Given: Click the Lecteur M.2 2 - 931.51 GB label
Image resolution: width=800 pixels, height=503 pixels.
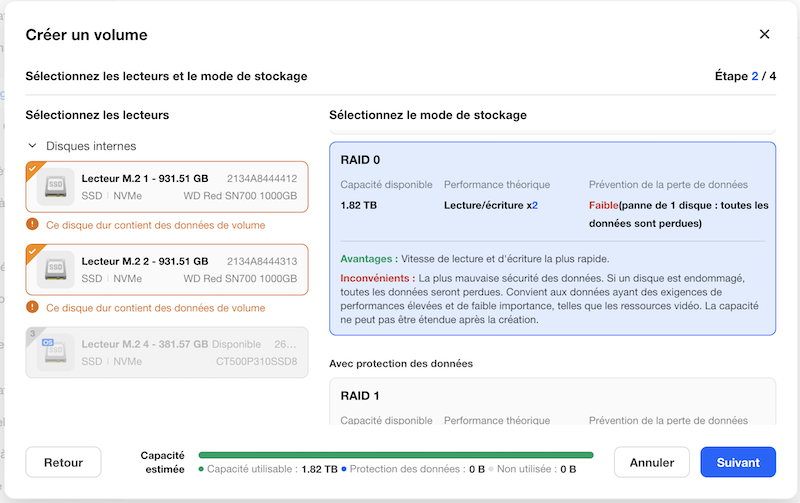Looking at the screenshot, I should click(x=145, y=261).
